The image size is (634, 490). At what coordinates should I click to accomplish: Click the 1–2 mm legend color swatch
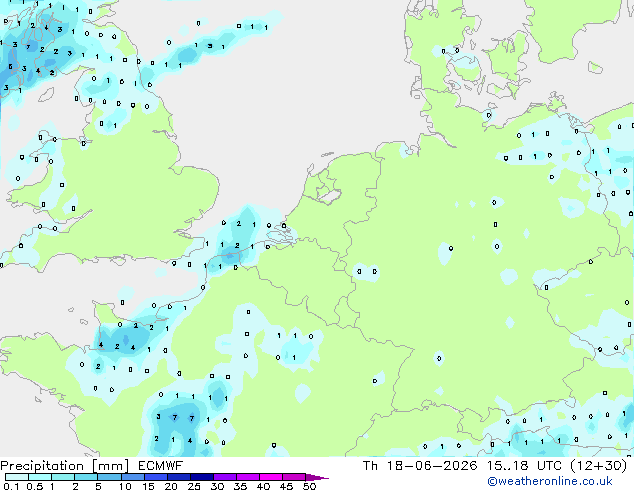pos(63,477)
